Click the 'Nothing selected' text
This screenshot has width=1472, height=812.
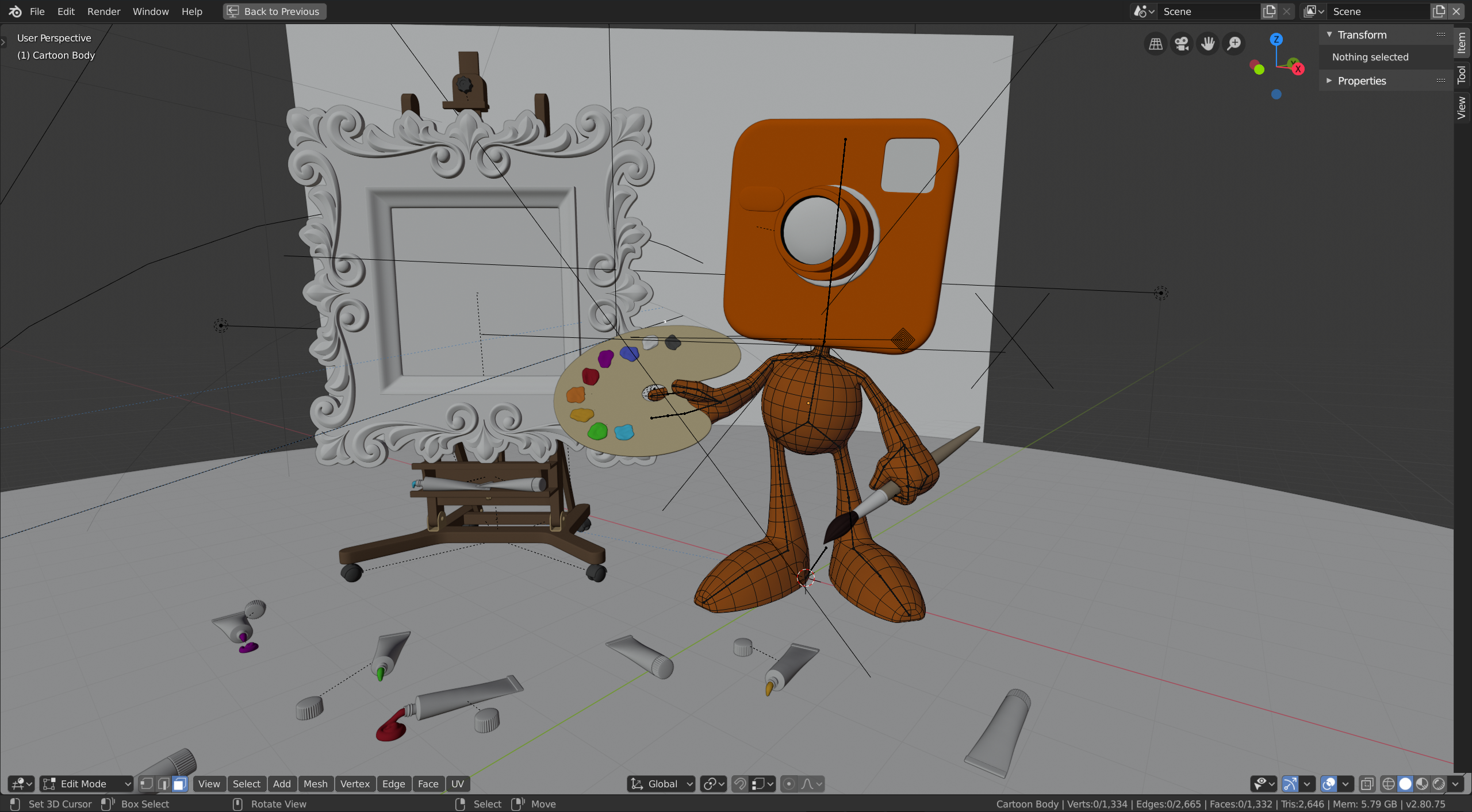point(1370,57)
